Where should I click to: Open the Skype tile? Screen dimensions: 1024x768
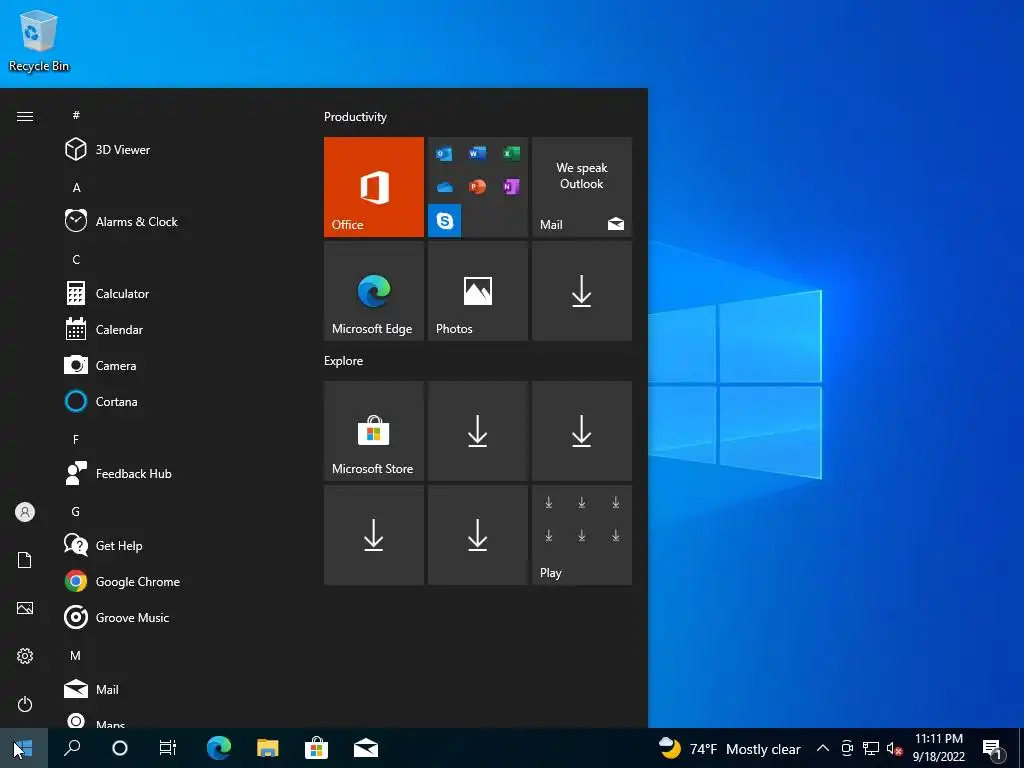click(x=445, y=221)
